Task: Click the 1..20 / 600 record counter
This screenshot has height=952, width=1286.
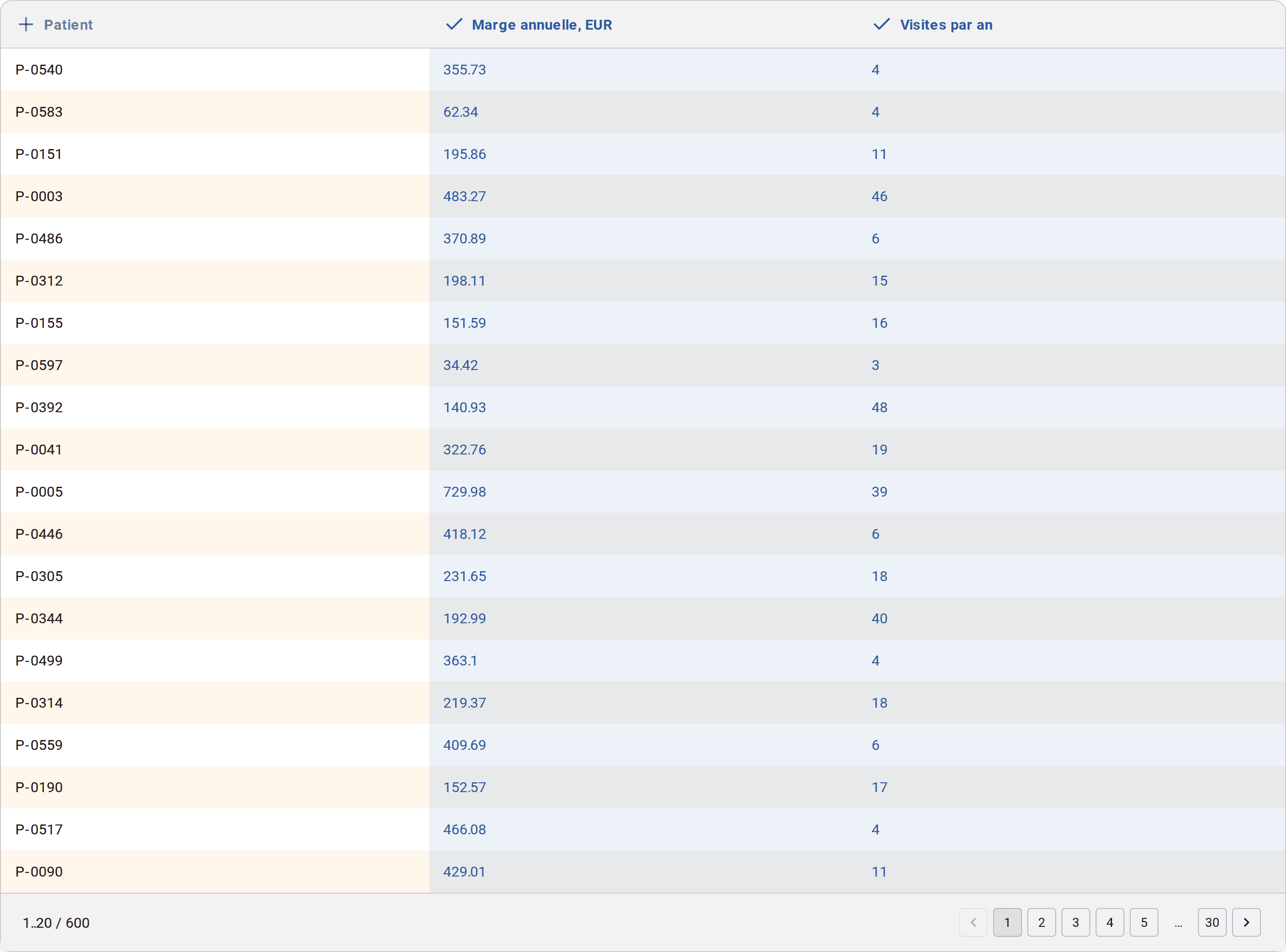Action: pyautogui.click(x=56, y=923)
